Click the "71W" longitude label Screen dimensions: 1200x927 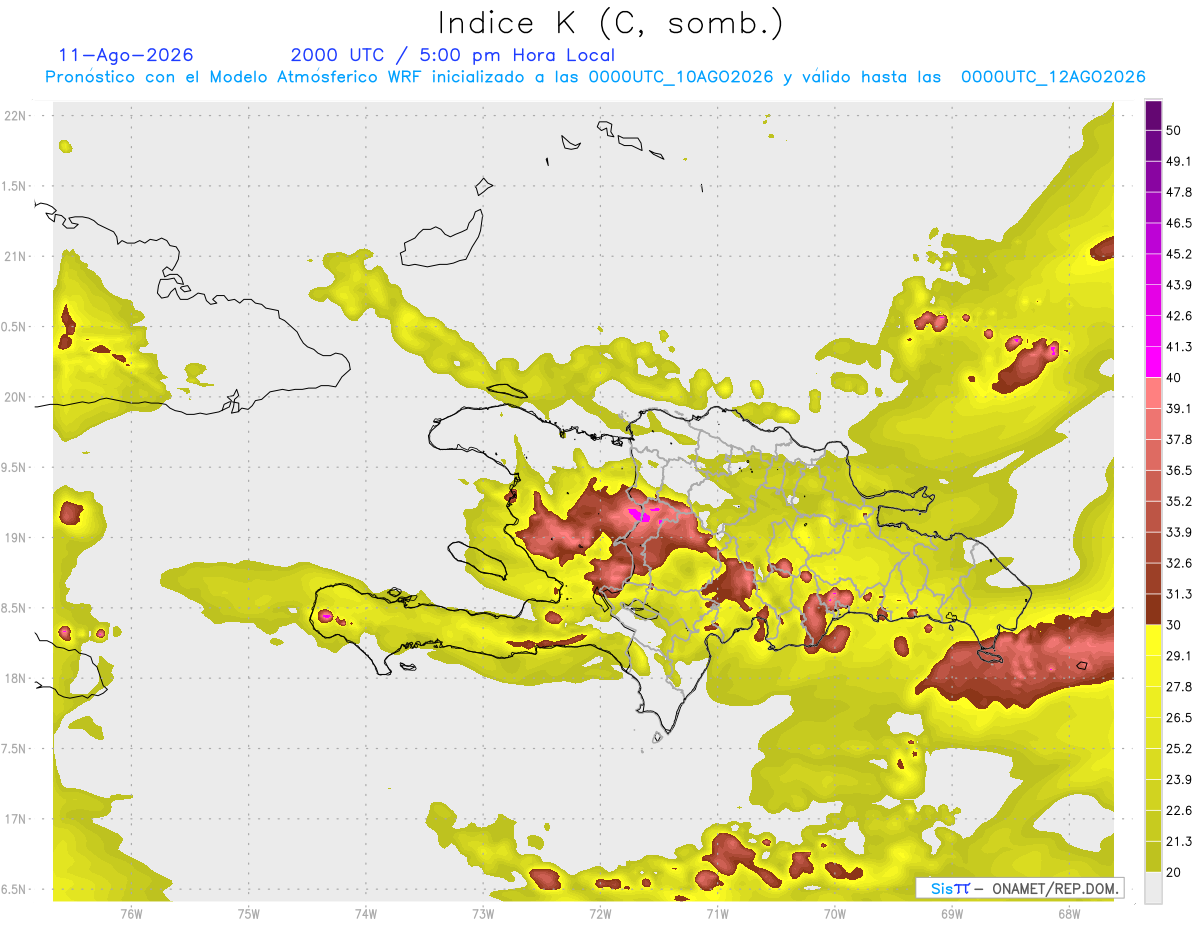click(717, 913)
